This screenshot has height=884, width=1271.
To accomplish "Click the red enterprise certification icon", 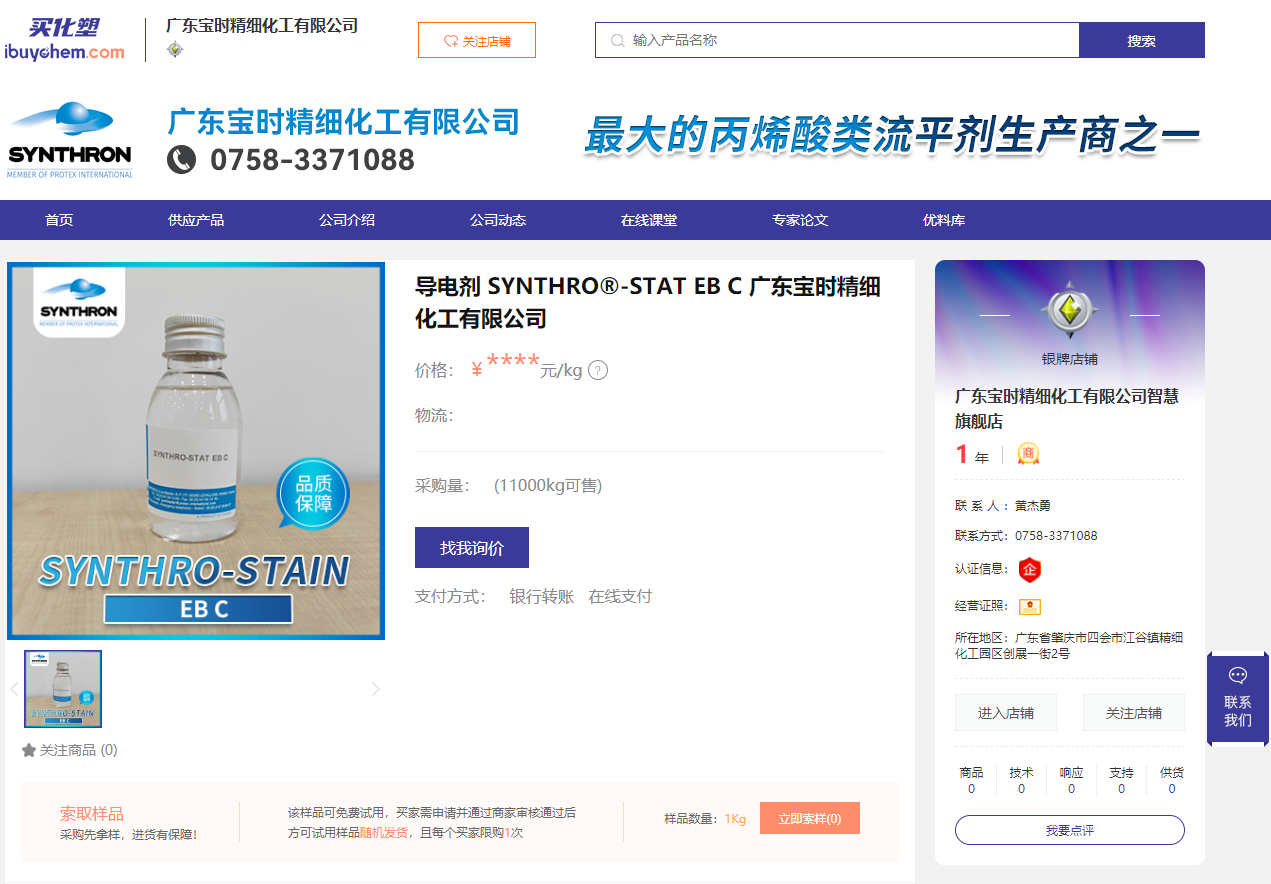I will (1030, 569).
